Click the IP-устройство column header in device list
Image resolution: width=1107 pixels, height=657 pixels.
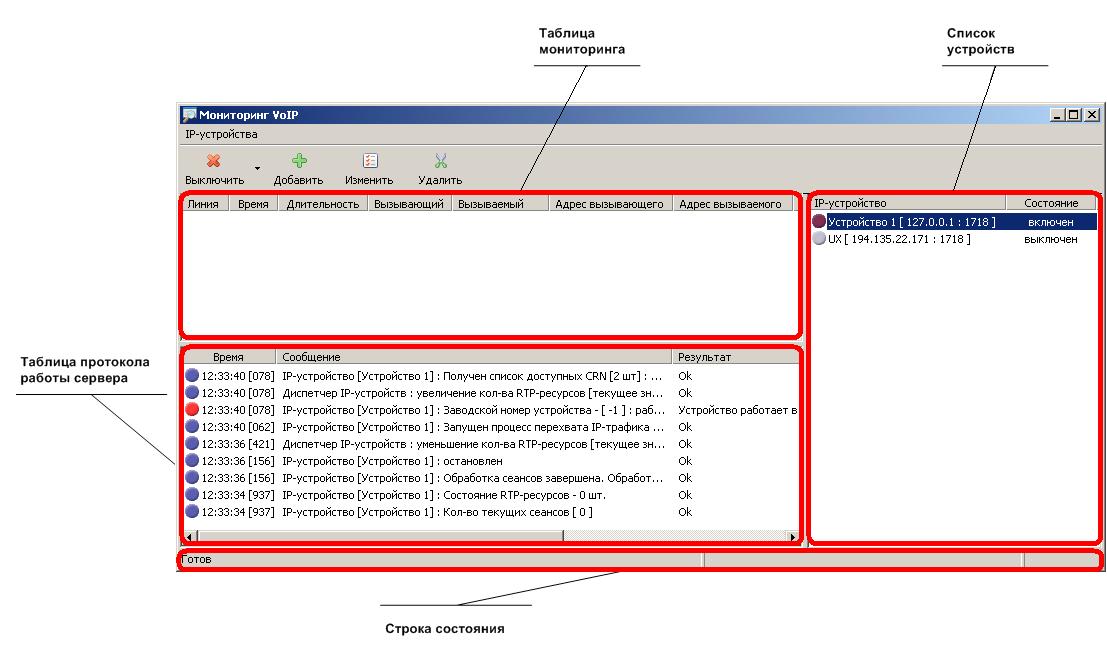pos(908,203)
